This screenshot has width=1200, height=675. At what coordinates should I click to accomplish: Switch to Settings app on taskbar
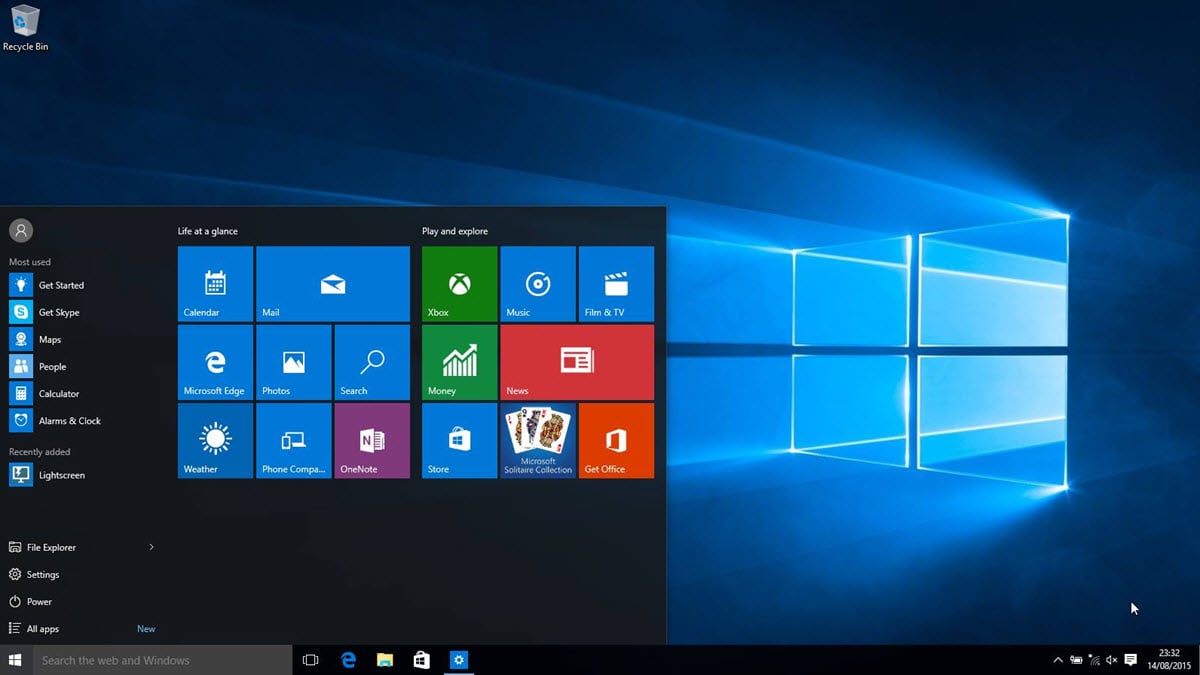(x=458, y=660)
